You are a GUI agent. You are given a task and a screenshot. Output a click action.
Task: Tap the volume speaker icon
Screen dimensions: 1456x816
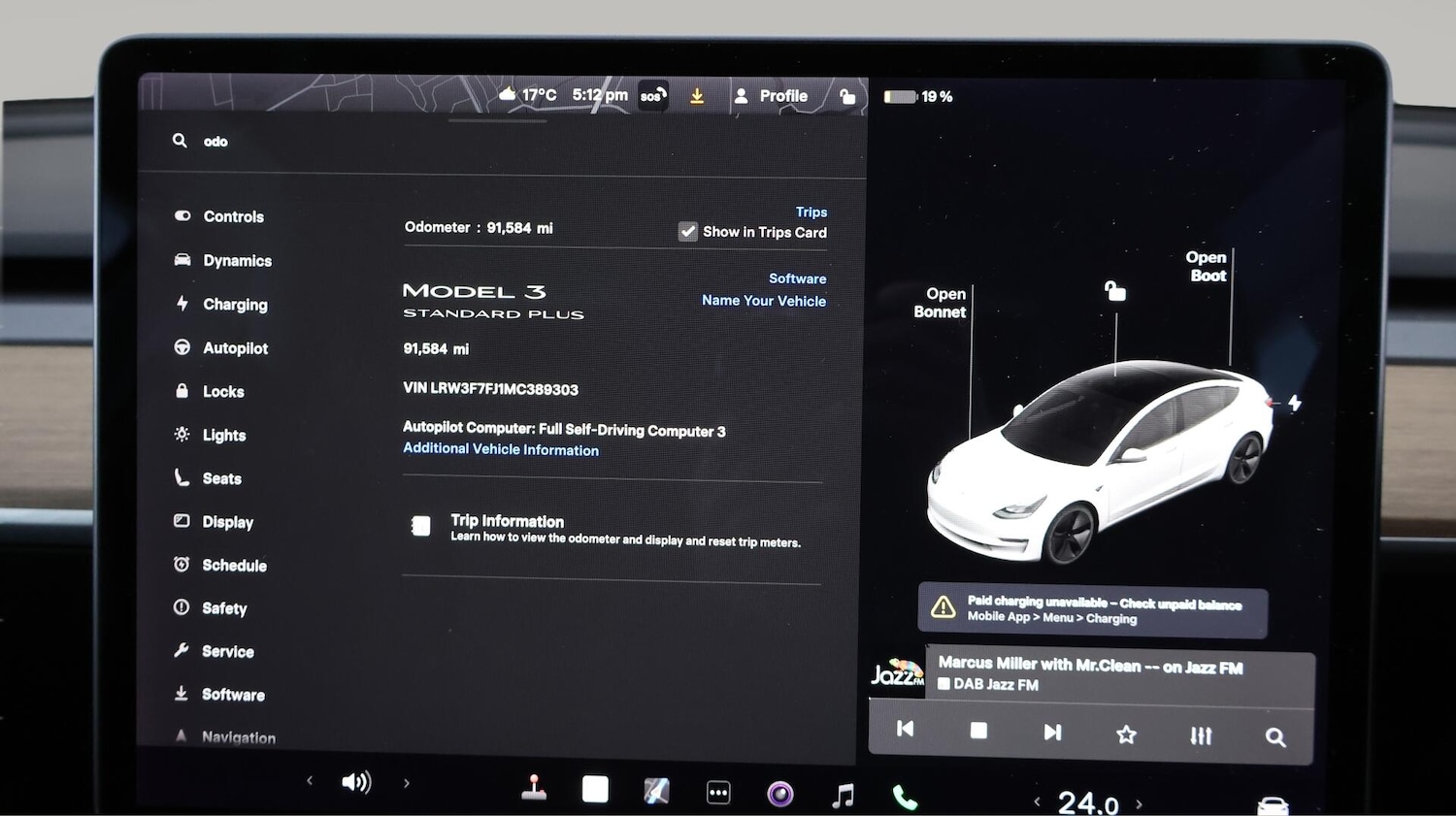click(x=357, y=782)
